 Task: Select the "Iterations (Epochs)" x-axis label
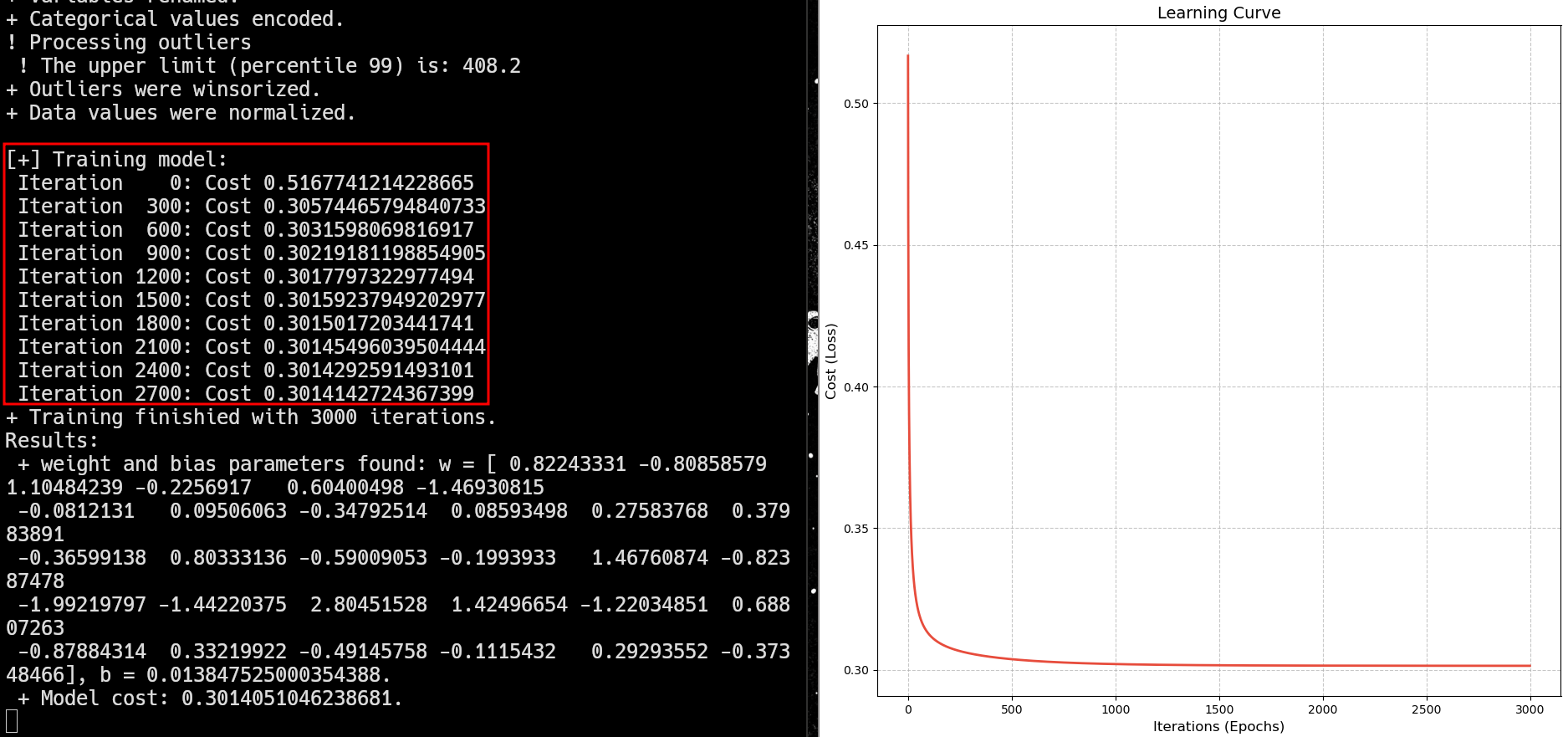point(1218,726)
